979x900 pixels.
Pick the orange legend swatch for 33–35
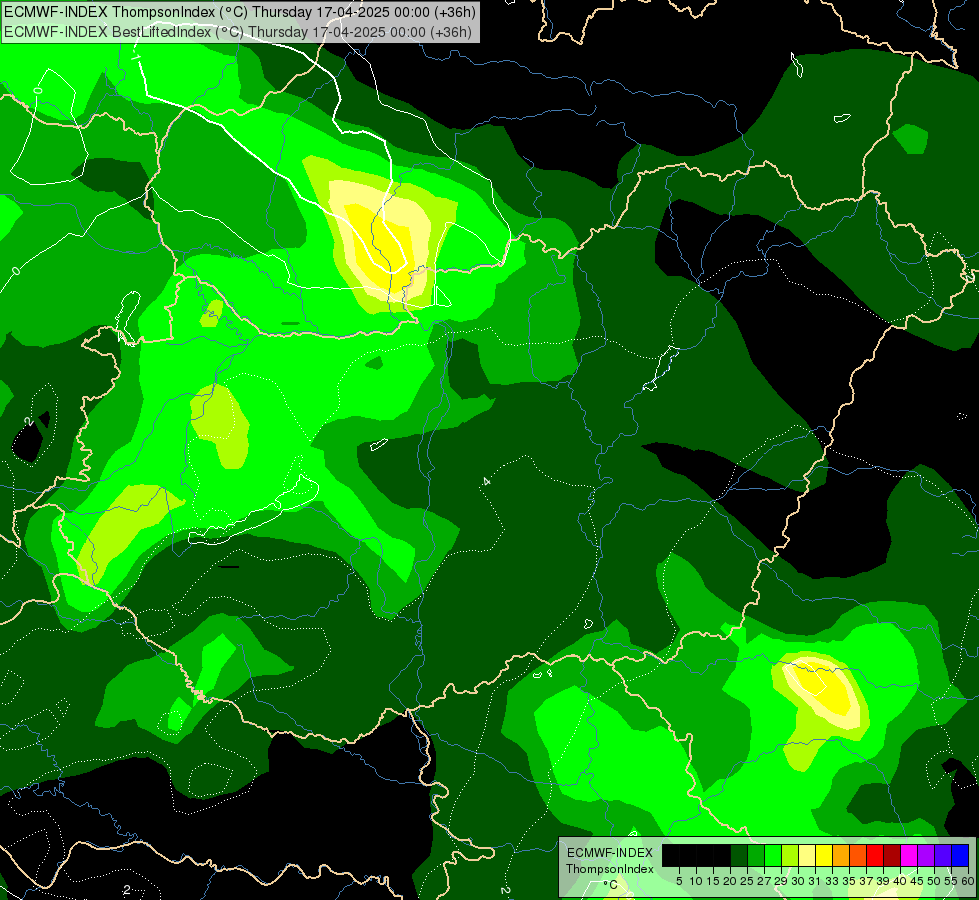coord(841,855)
